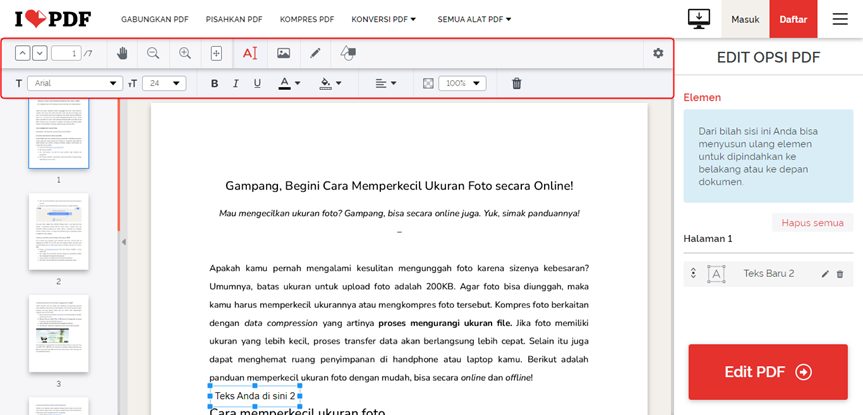The image size is (863, 415).
Task: Click the Daftar sign-up button
Action: [793, 19]
